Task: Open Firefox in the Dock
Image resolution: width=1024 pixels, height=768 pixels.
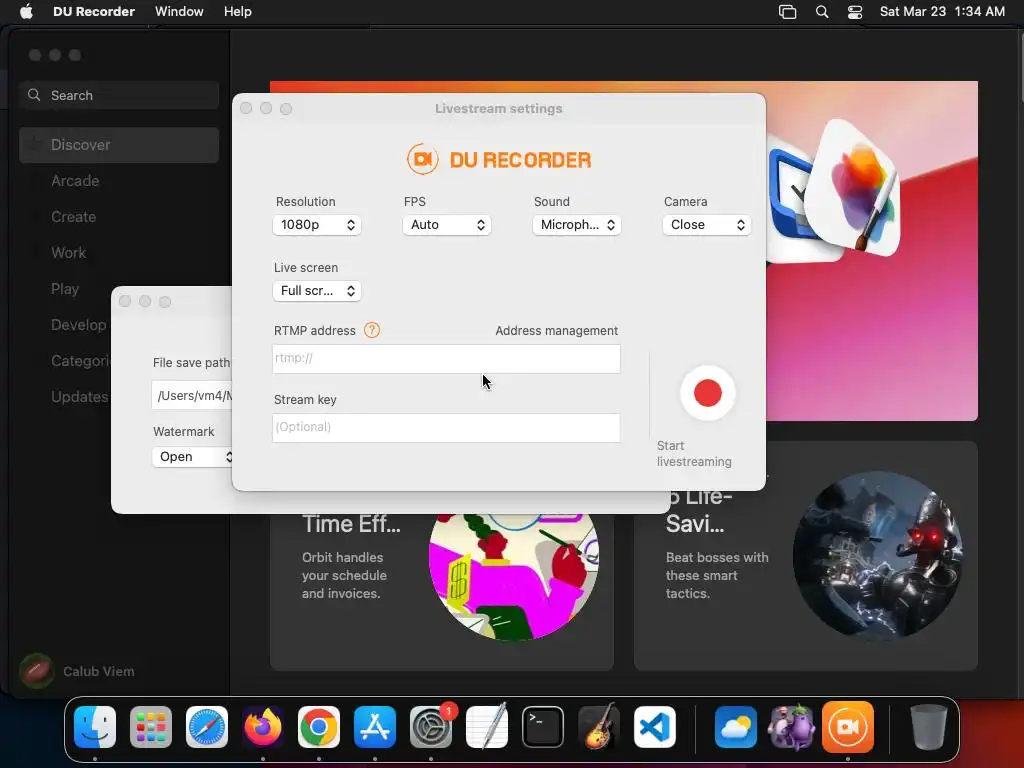Action: click(263, 727)
